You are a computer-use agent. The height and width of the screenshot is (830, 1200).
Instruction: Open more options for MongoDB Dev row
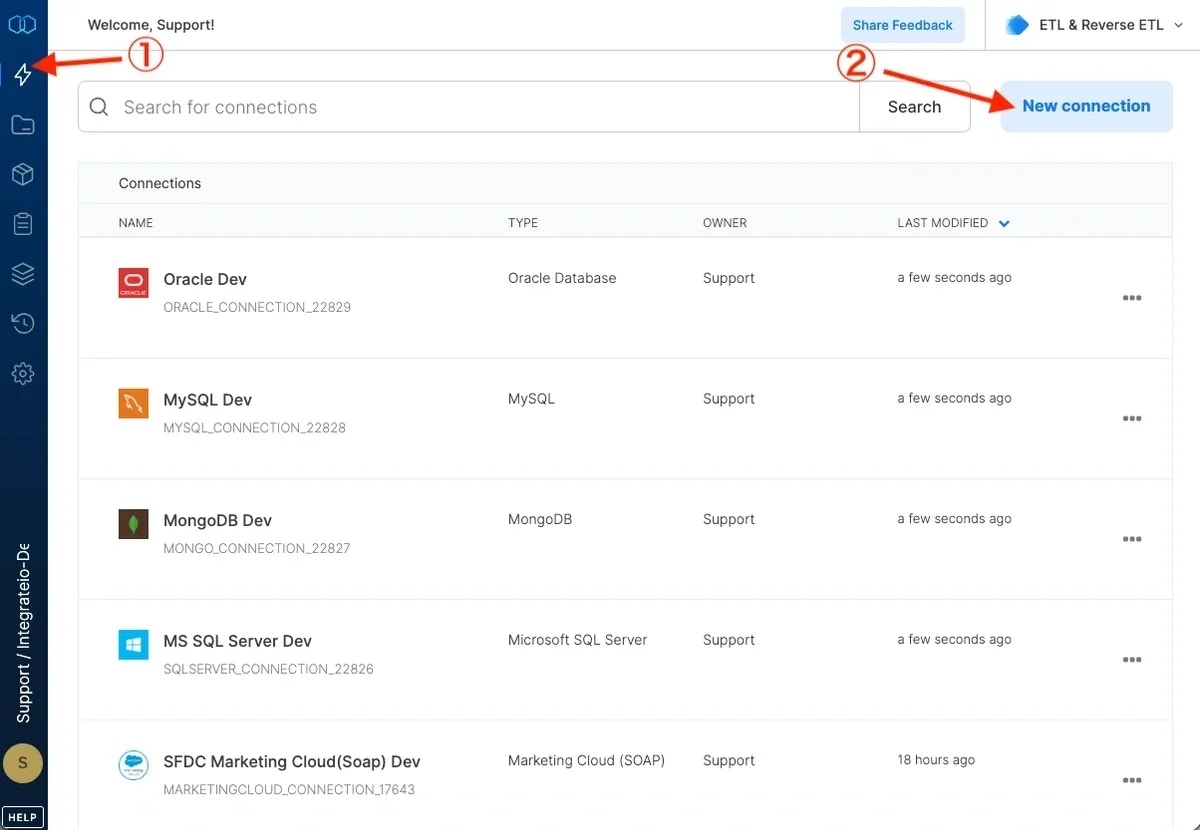point(1132,539)
